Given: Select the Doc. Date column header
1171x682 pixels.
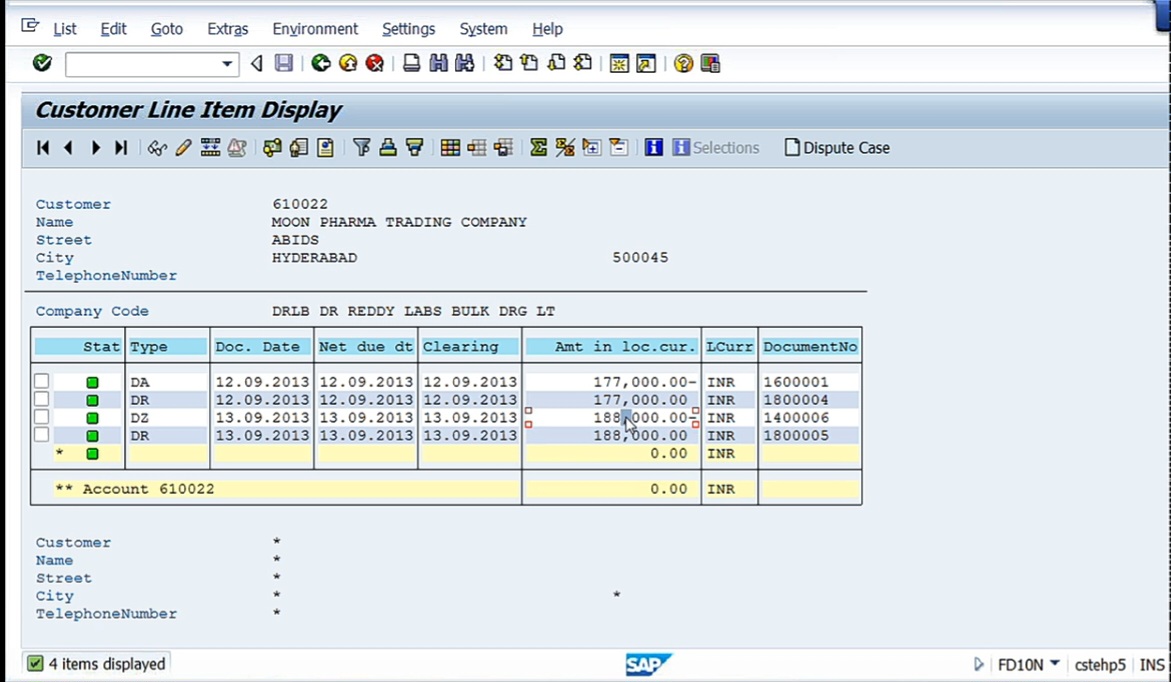Looking at the screenshot, I should (261, 347).
